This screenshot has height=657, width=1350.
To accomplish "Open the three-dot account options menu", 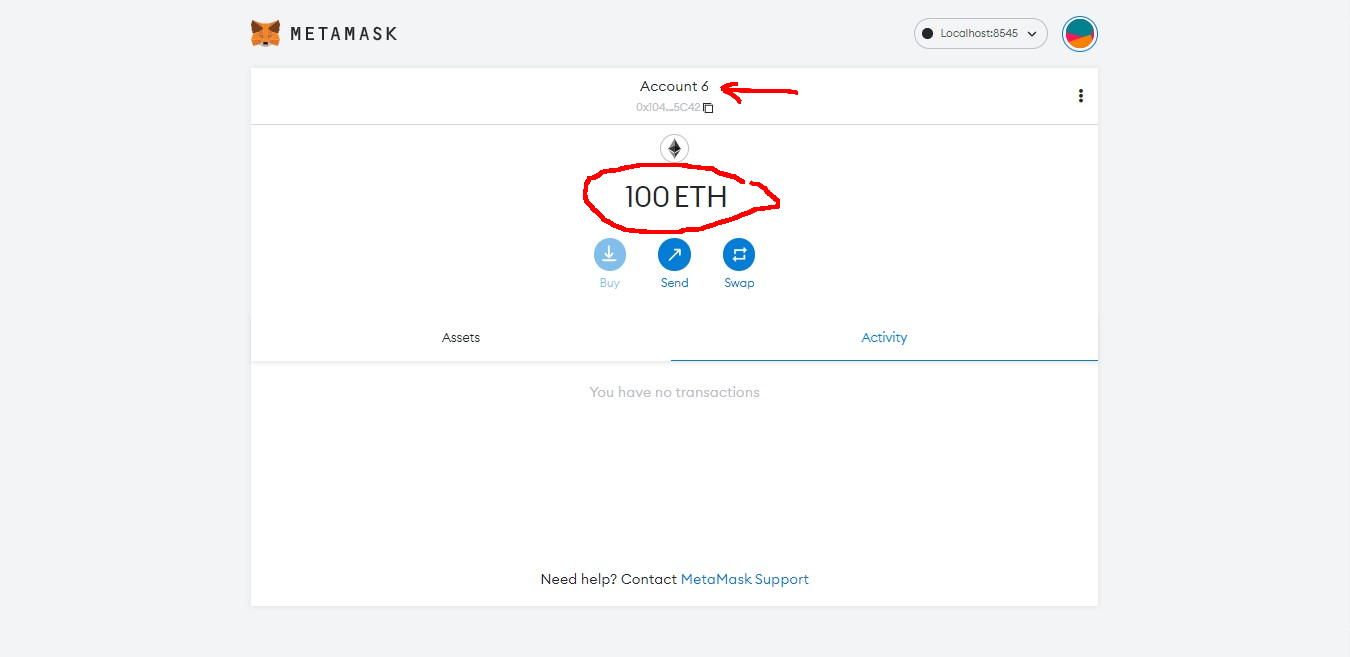I will click(x=1080, y=96).
